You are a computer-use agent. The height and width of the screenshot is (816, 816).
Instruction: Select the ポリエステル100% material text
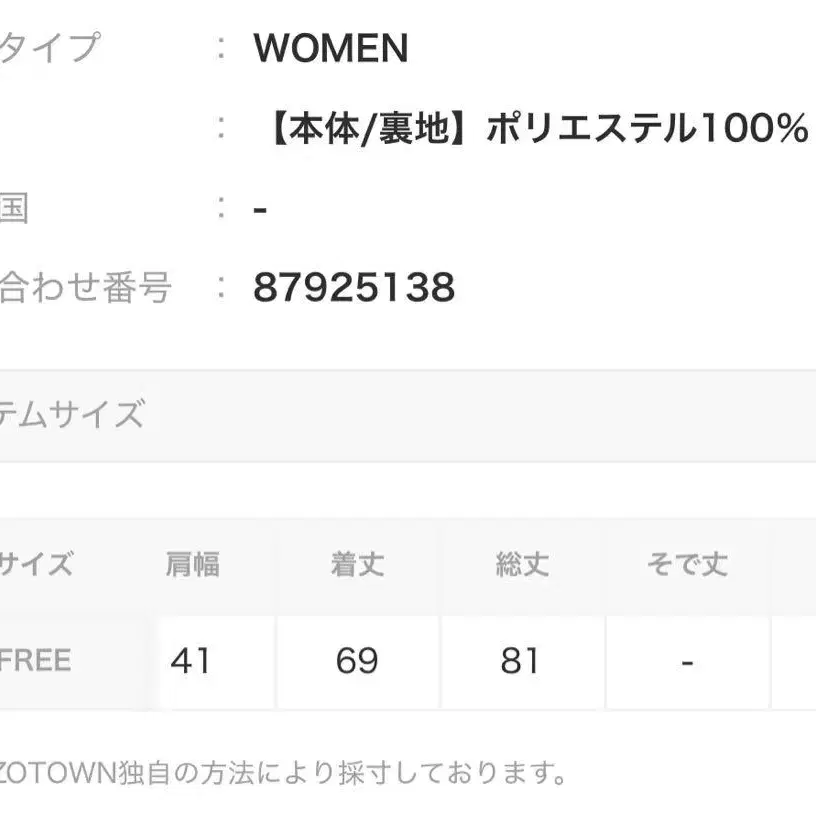[x=646, y=128]
